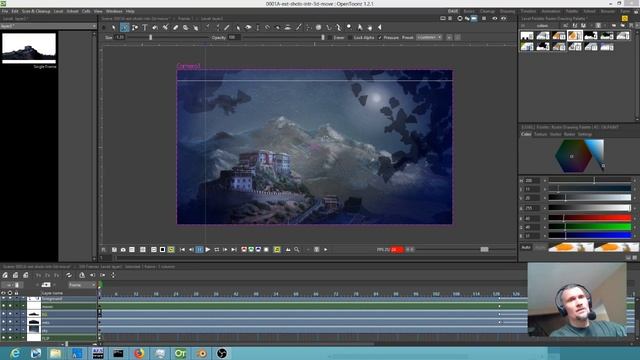Open the Scan & Cleanup menu

point(36,11)
